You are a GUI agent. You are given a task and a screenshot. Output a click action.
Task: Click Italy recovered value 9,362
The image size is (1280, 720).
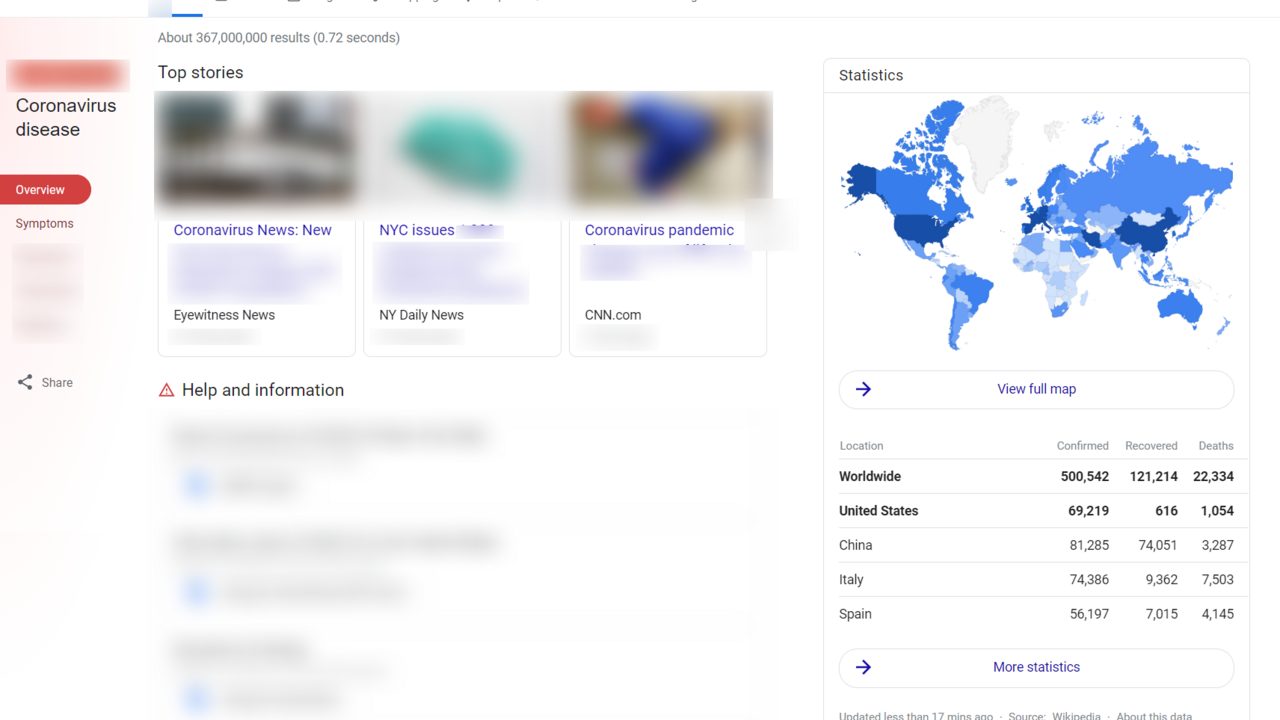pyautogui.click(x=1161, y=580)
